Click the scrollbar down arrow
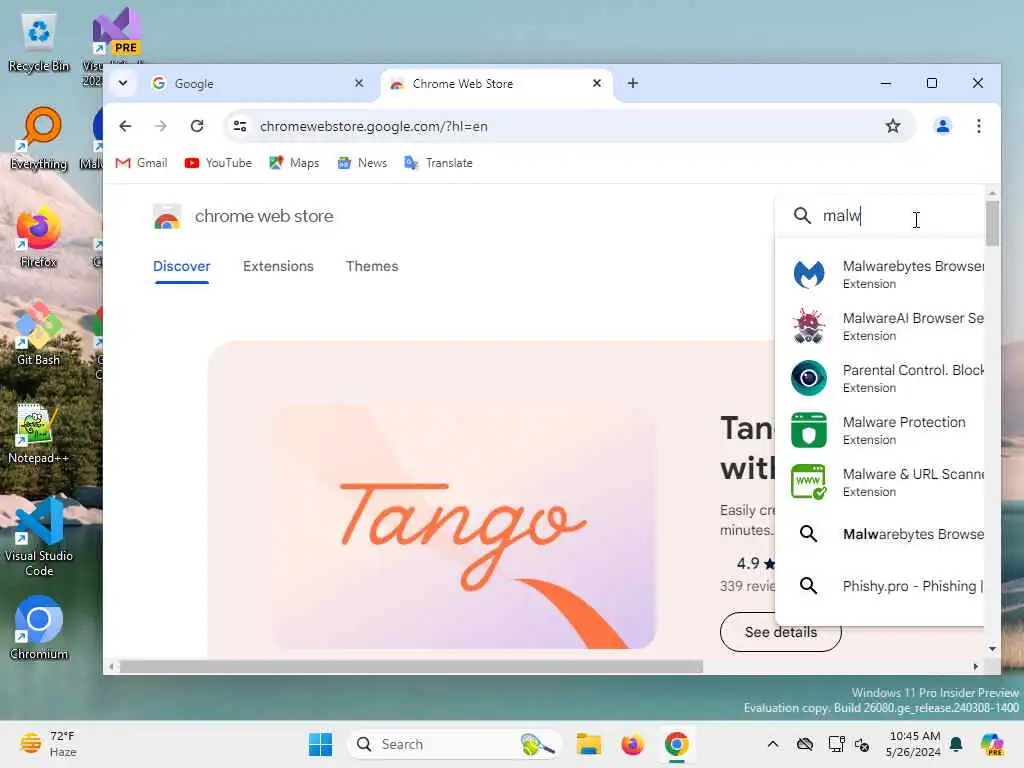Image resolution: width=1024 pixels, height=768 pixels. (992, 649)
